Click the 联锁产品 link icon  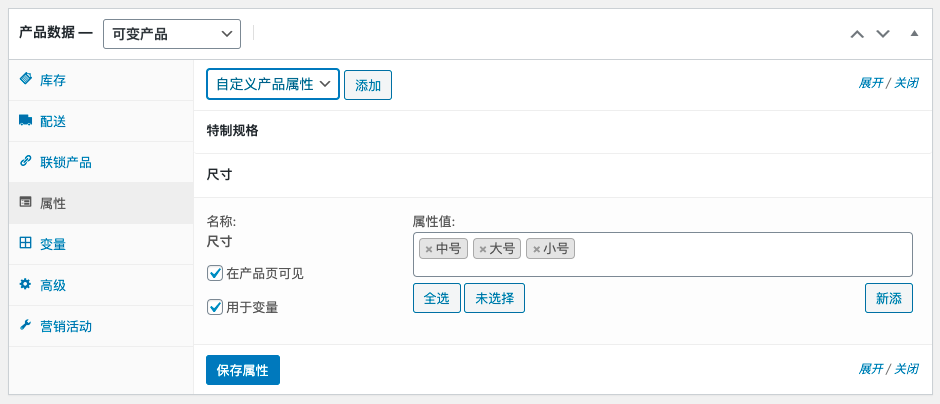(x=25, y=161)
